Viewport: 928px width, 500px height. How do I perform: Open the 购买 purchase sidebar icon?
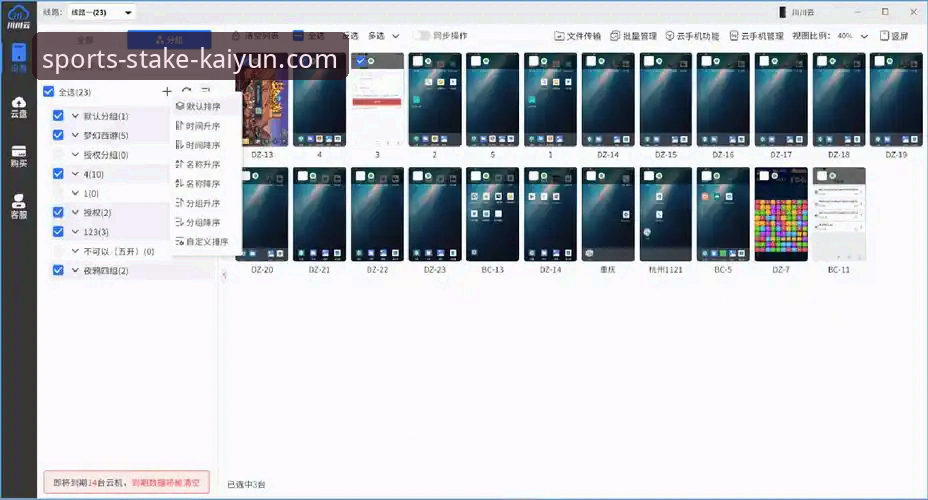(x=18, y=156)
